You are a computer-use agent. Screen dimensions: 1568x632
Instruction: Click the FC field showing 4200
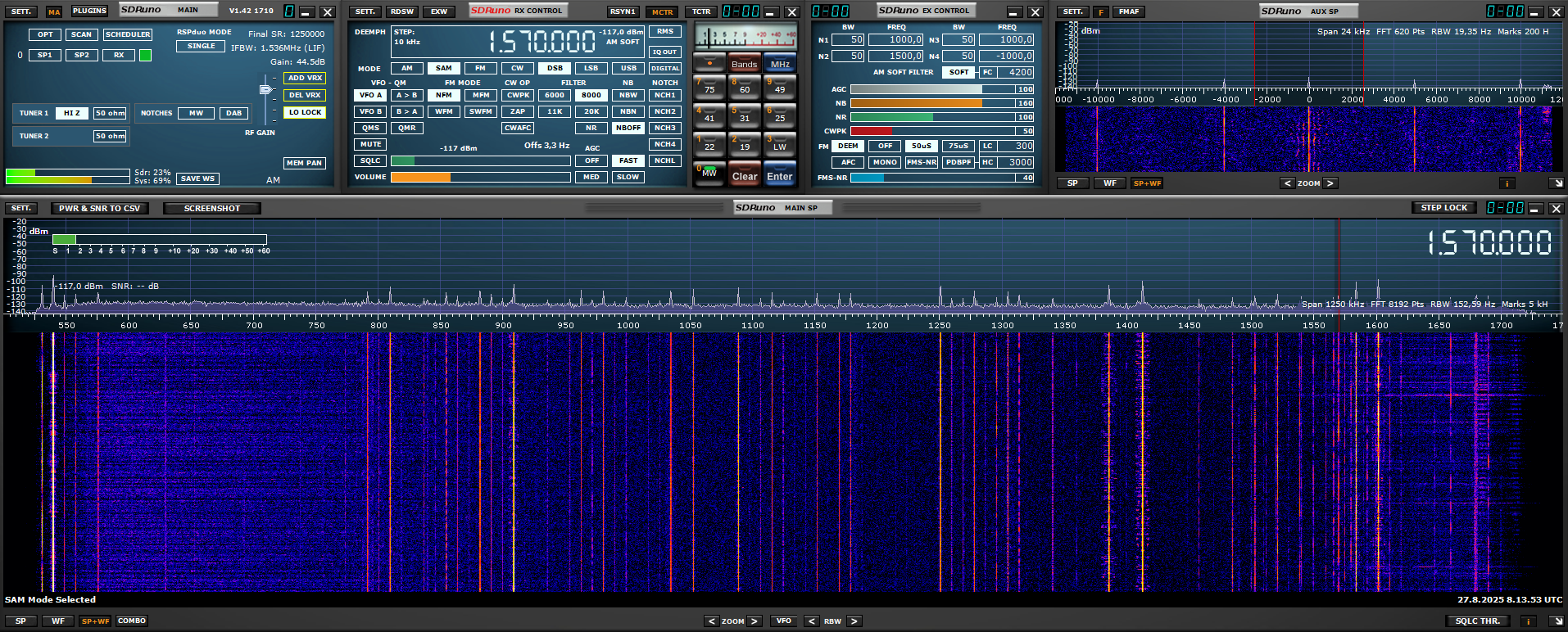pos(1016,72)
